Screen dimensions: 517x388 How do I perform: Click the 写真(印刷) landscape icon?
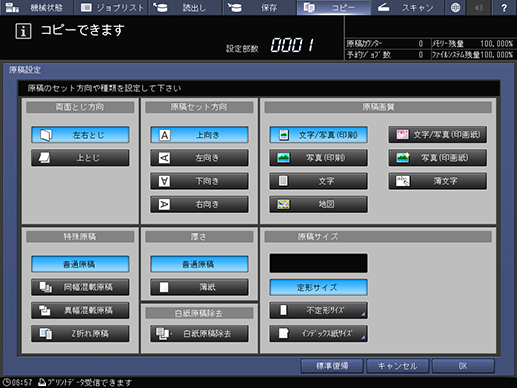coord(283,158)
